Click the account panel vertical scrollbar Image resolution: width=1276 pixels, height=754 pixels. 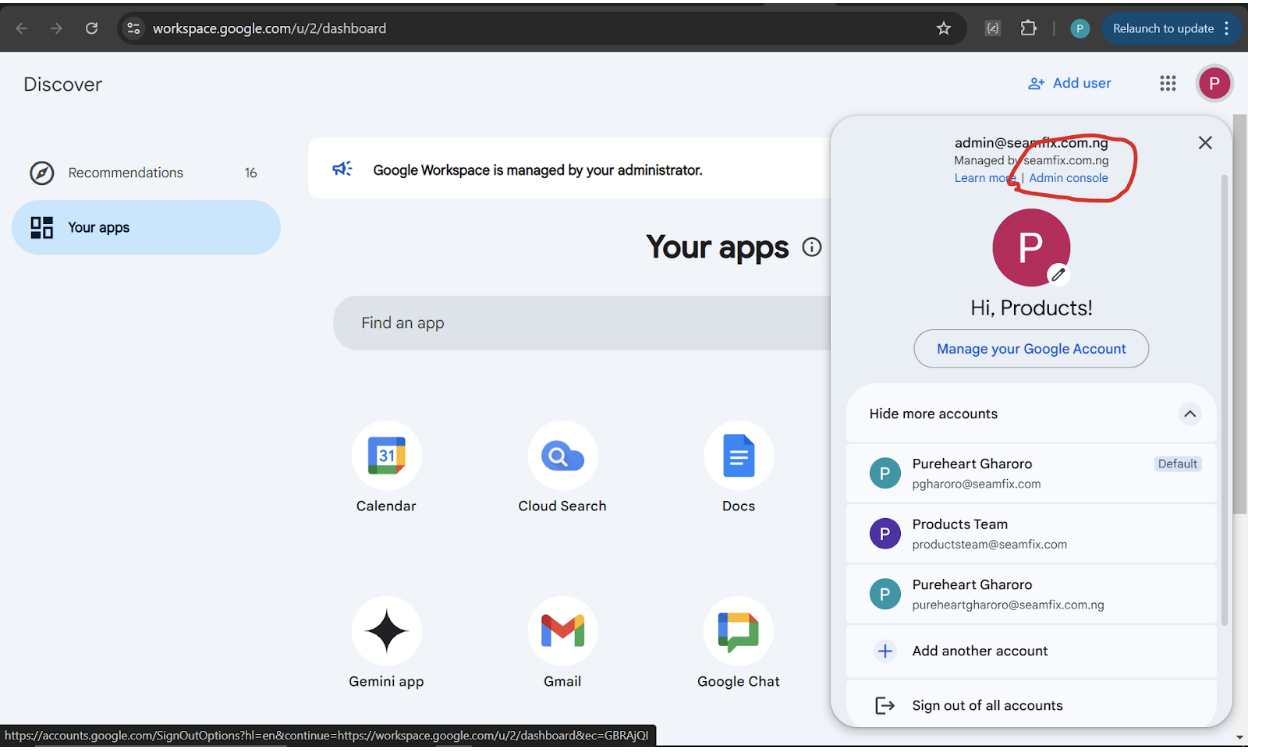click(x=1224, y=400)
